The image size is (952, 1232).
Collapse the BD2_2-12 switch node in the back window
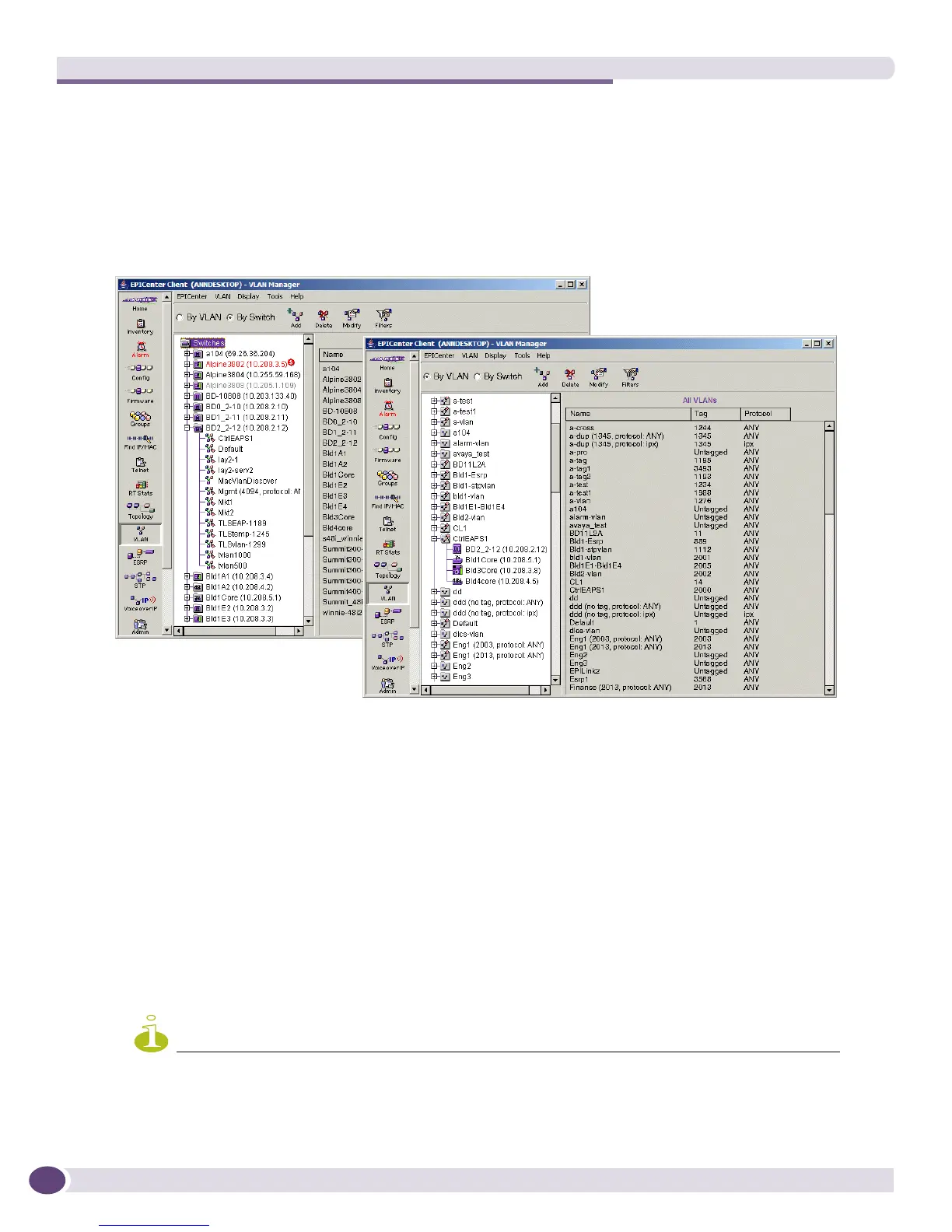click(x=187, y=428)
